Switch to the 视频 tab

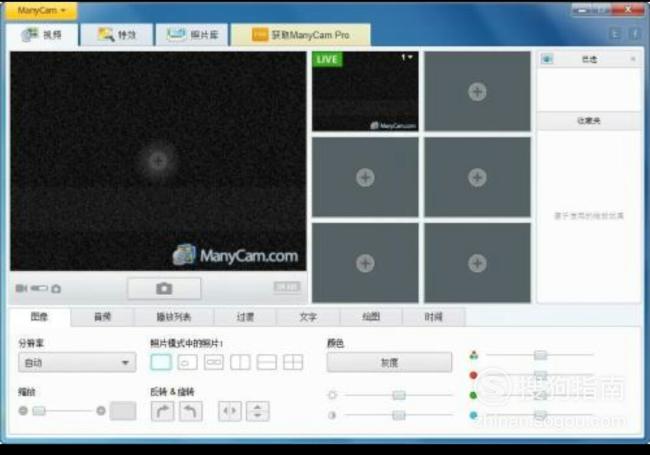(x=42, y=35)
